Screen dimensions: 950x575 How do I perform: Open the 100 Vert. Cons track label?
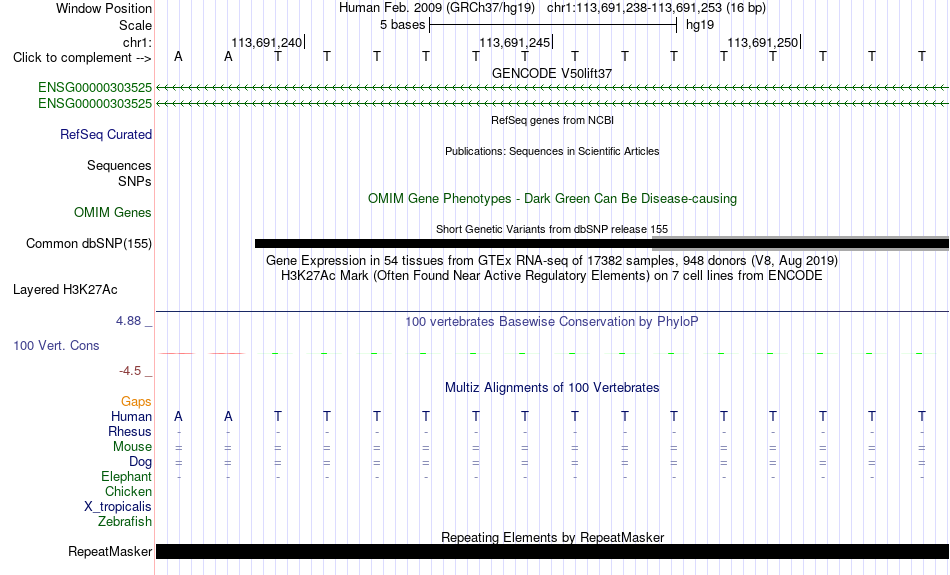56,345
